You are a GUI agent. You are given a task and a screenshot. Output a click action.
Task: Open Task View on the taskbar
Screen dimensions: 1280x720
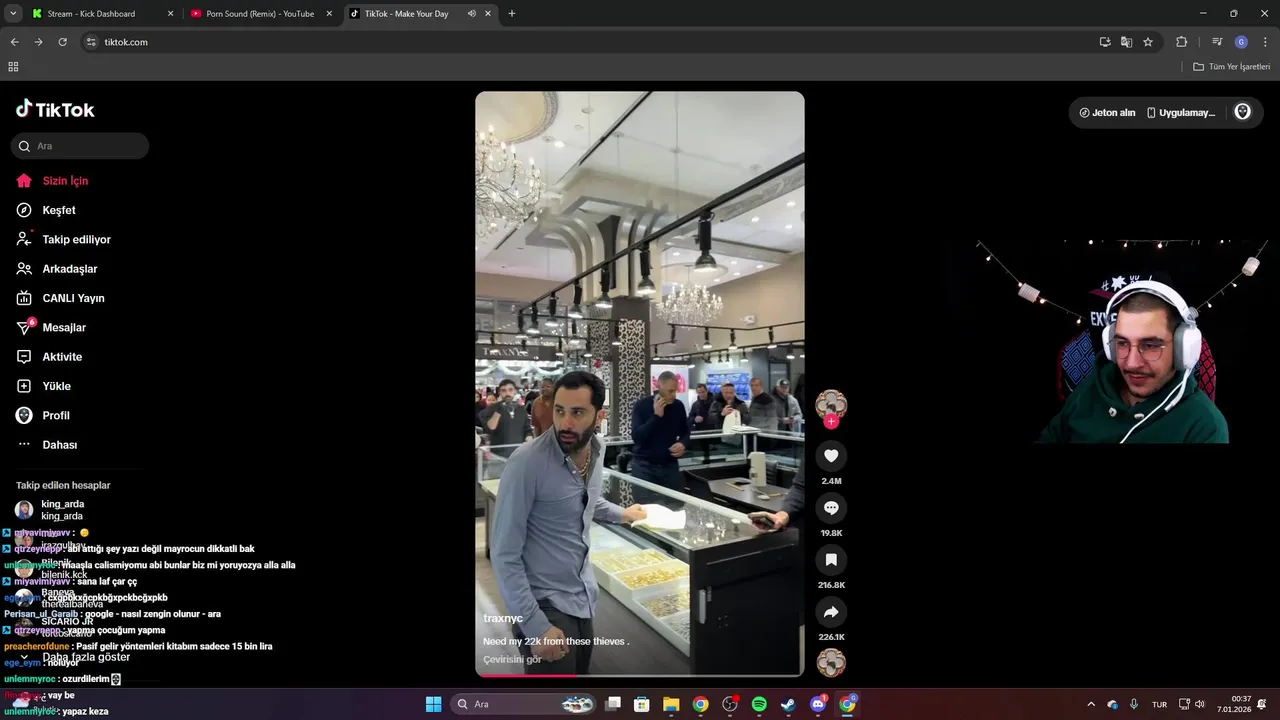(x=613, y=704)
